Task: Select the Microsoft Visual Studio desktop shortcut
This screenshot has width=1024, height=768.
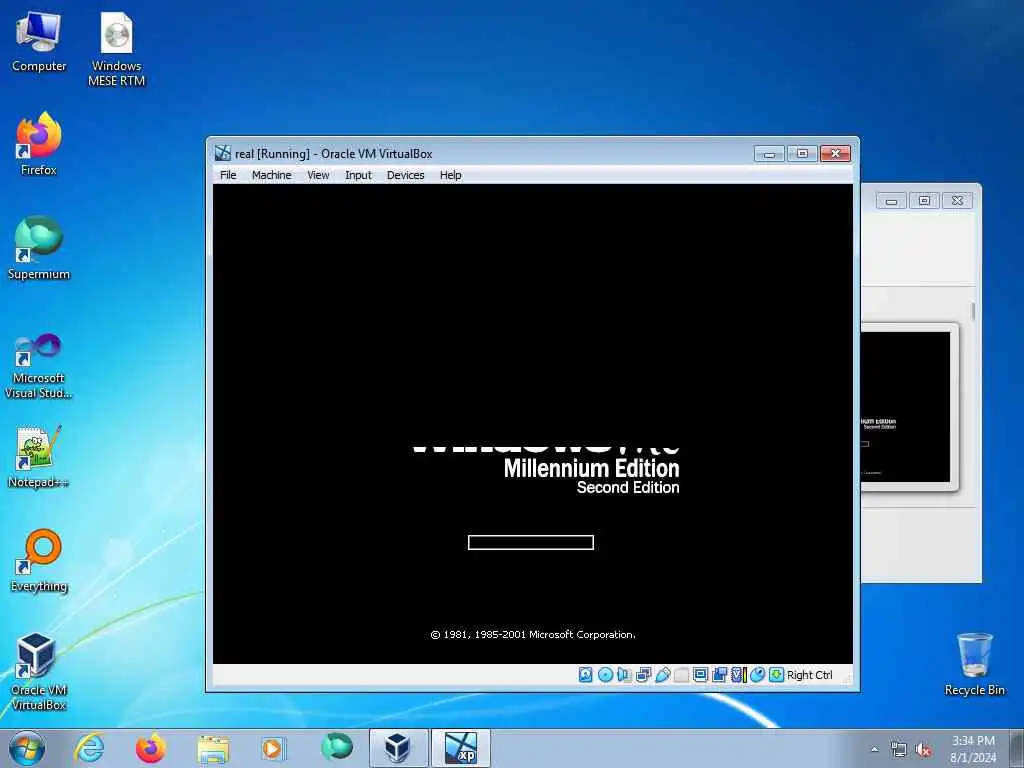Action: 39,366
